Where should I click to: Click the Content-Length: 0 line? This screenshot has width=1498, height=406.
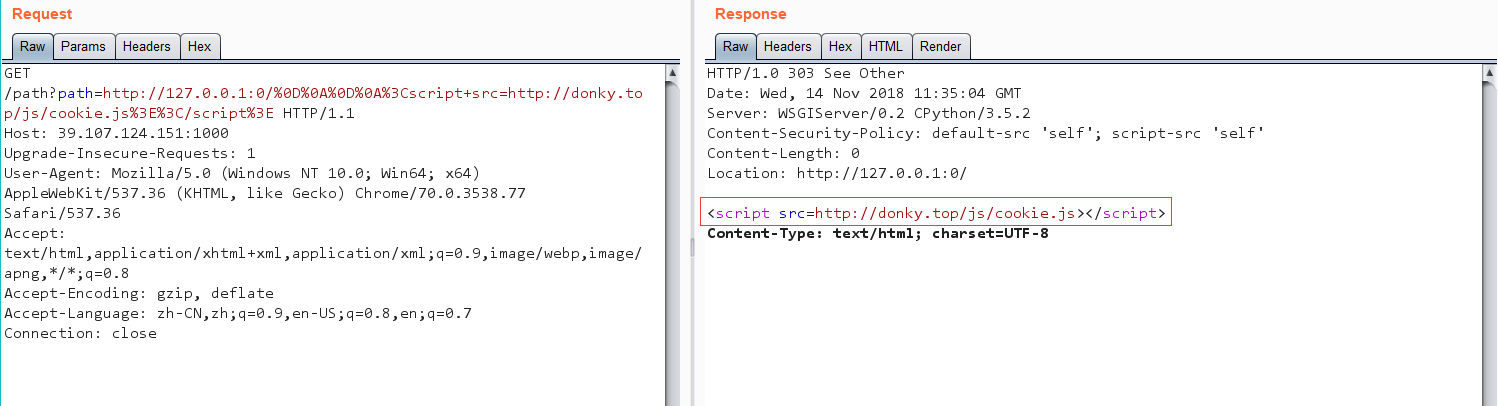(x=783, y=153)
